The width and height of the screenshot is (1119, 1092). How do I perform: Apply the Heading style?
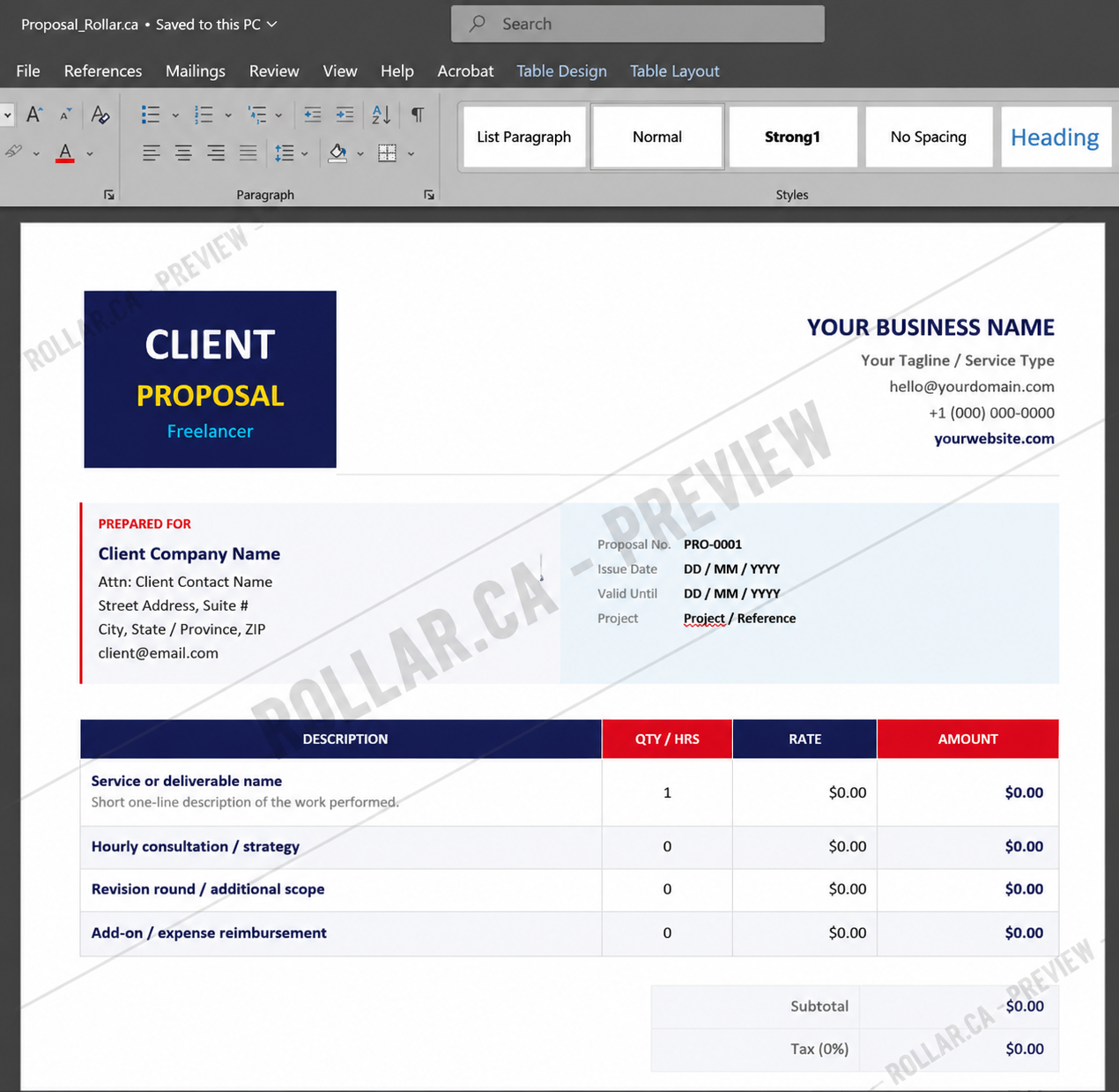pyautogui.click(x=1056, y=137)
